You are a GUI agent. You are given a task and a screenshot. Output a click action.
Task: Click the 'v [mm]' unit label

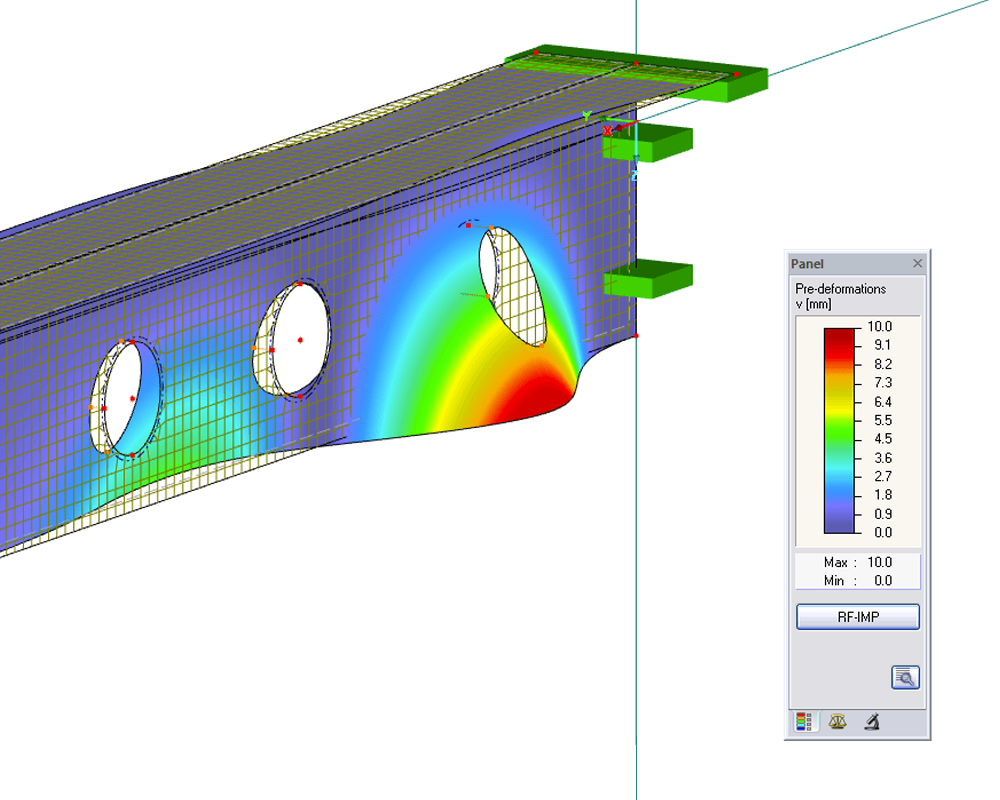(813, 304)
